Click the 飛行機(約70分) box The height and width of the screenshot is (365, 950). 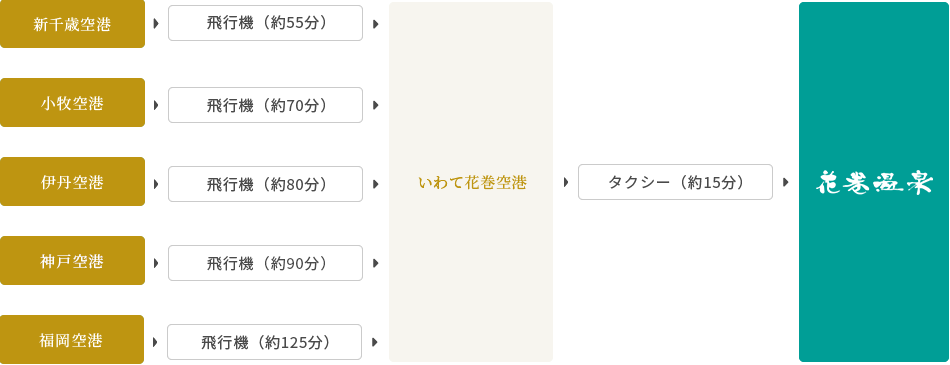tap(265, 105)
